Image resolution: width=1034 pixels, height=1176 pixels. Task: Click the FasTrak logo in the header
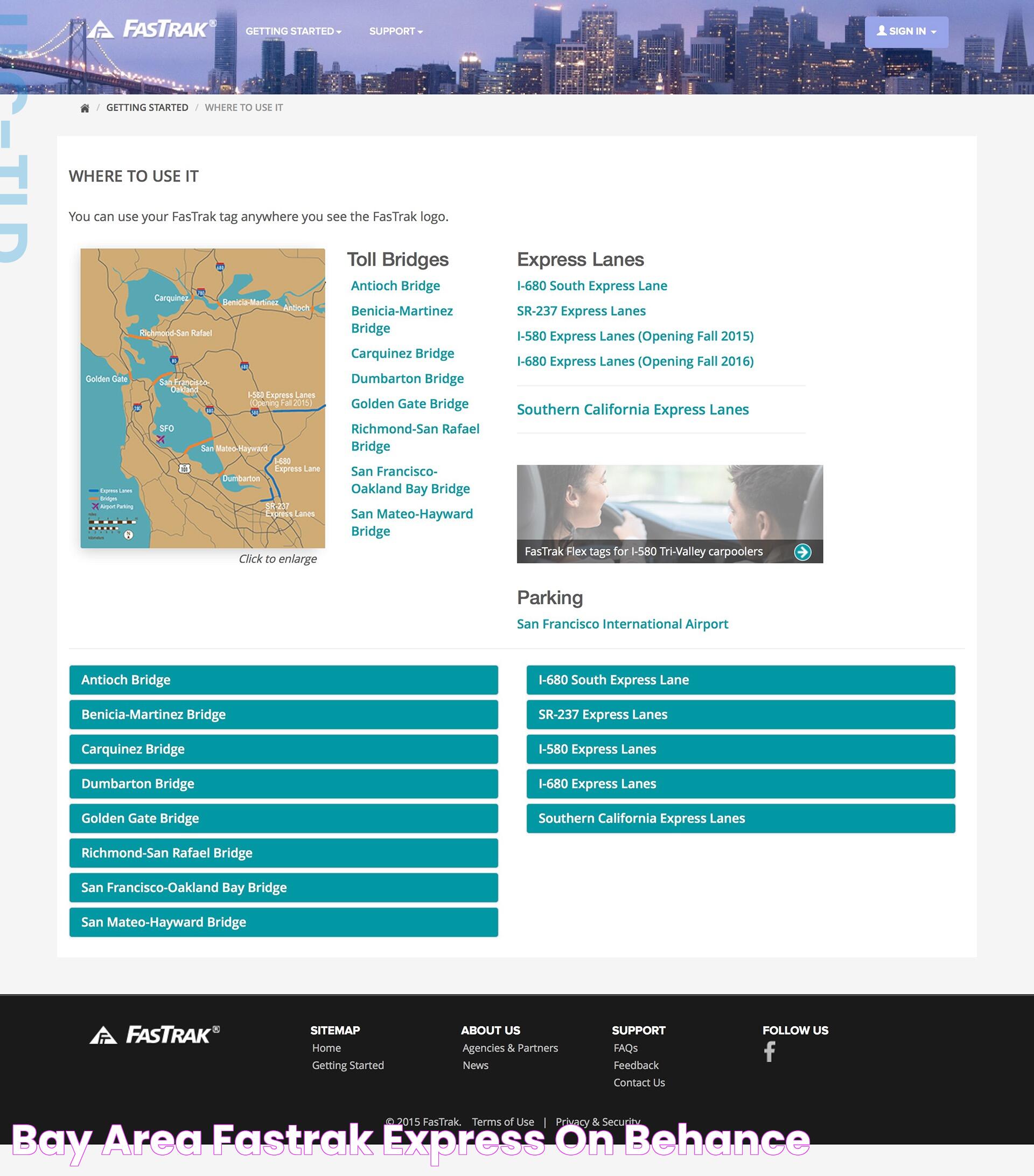click(x=152, y=29)
